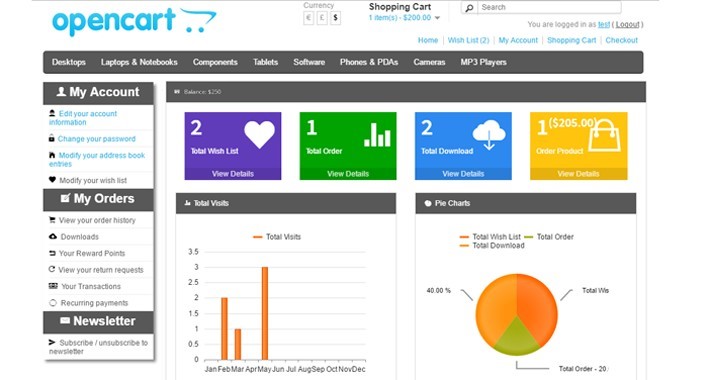
Task: Toggle the Total Order legend entry
Action: click(x=549, y=237)
